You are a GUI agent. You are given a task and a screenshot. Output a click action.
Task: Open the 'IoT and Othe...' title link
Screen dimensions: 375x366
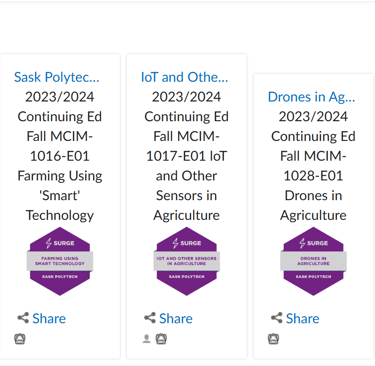[184, 77]
